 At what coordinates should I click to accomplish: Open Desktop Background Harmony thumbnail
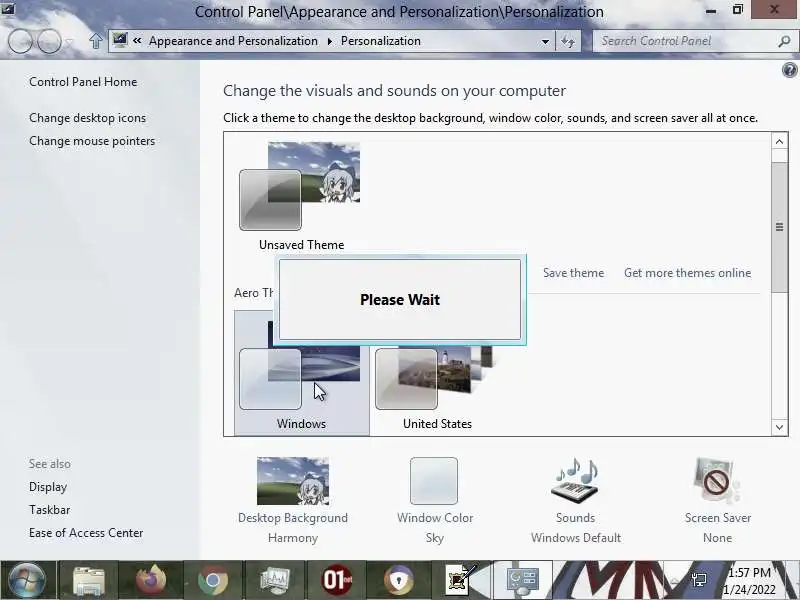tap(293, 481)
